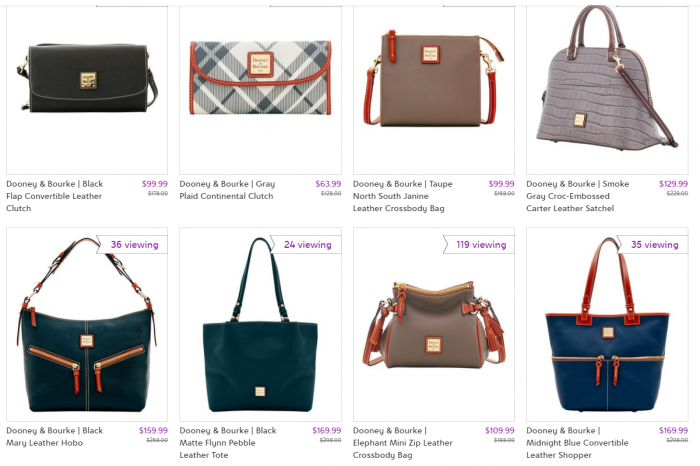The height and width of the screenshot is (466, 700).
Task: Select the Taupe North South Janine crossbody photo
Action: point(433,78)
